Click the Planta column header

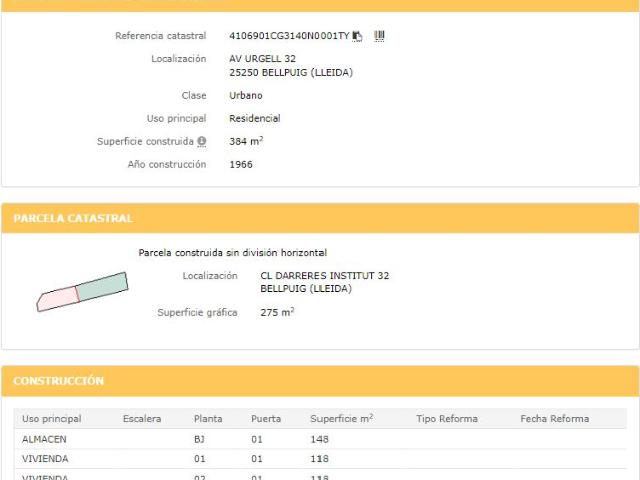[x=208, y=419]
